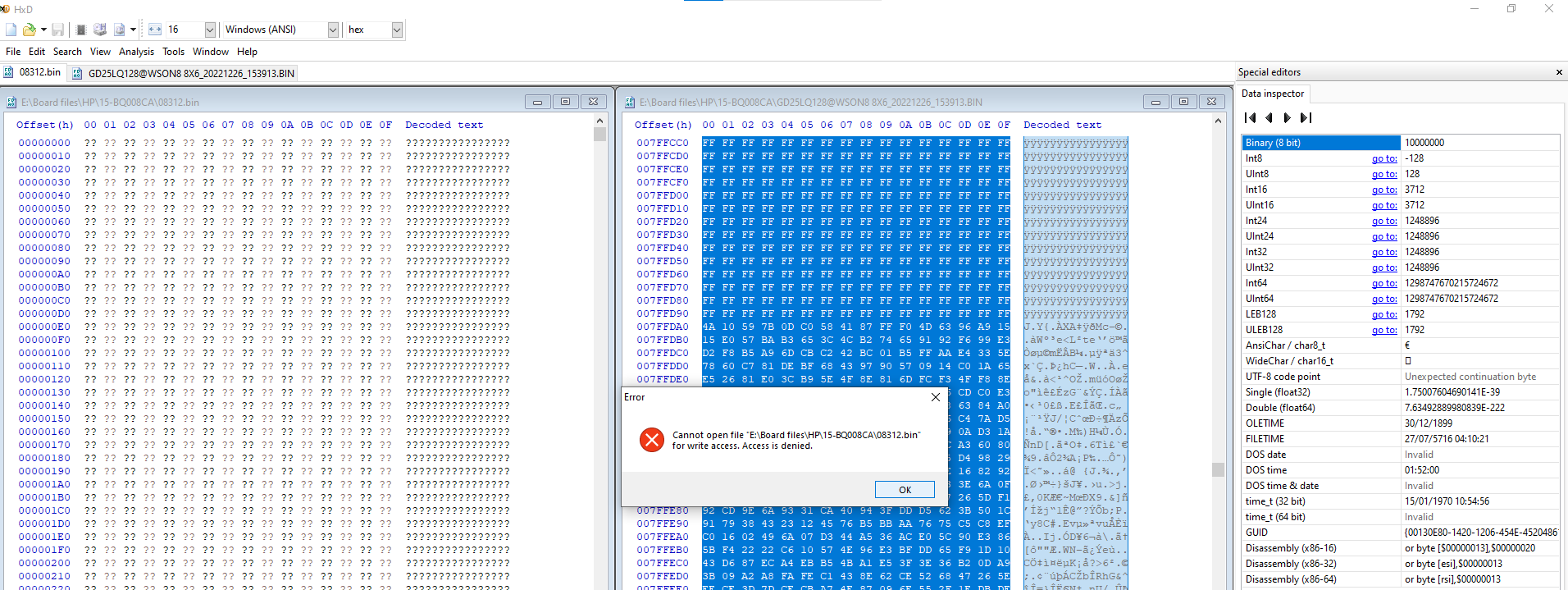Click the go to link for Int16
1568x590 pixels.
(1384, 190)
